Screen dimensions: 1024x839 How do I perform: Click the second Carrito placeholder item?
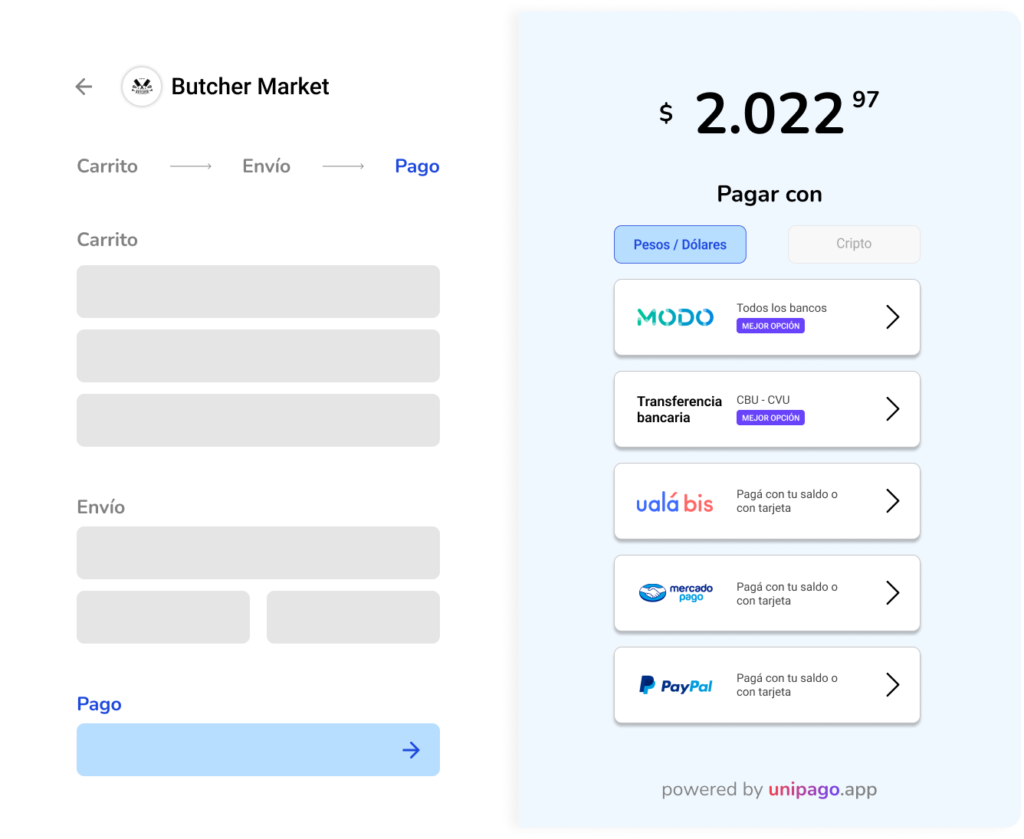point(258,356)
